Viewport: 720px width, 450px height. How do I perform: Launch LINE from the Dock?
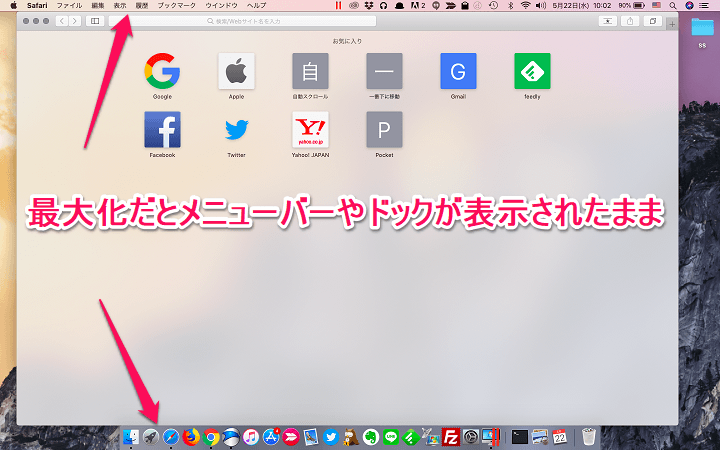pyautogui.click(x=391, y=437)
